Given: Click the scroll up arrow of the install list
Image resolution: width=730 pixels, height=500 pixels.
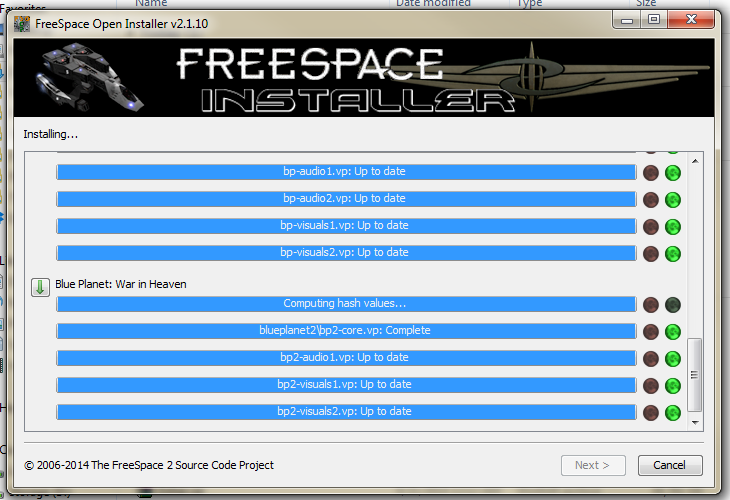Looking at the screenshot, I should pyautogui.click(x=695, y=161).
